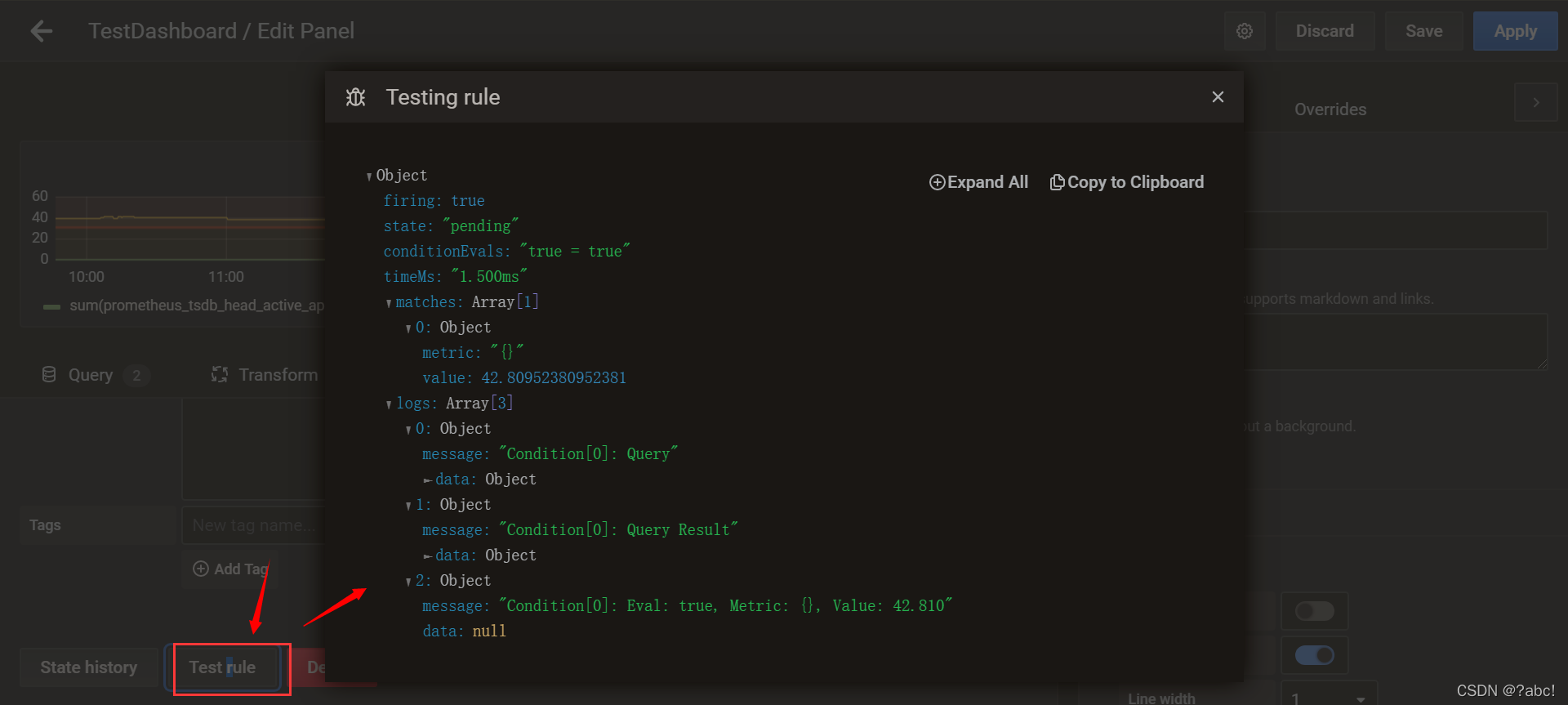
Task: Collapse the root Object node
Action: [369, 176]
